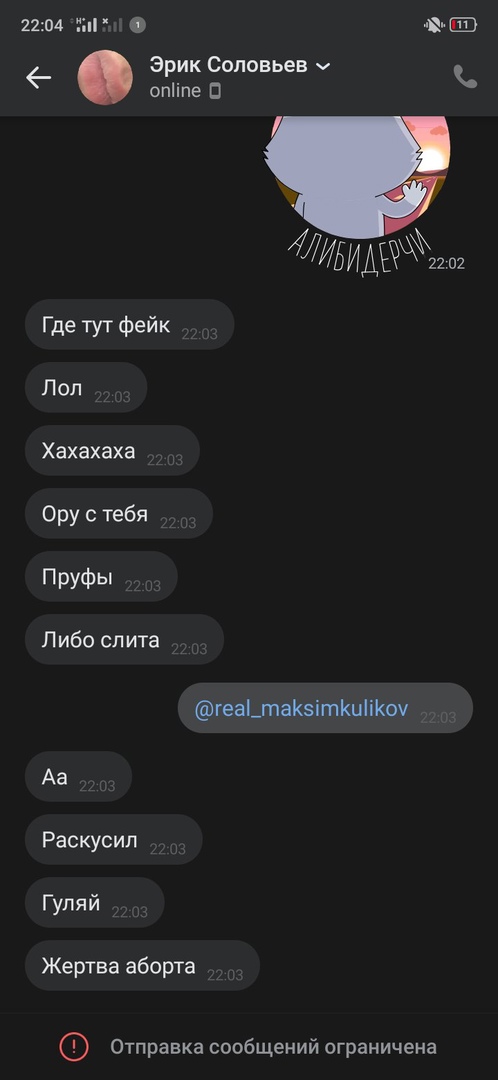498x1080 pixels.
Task: Tap the back arrow icon
Action: pos(39,78)
